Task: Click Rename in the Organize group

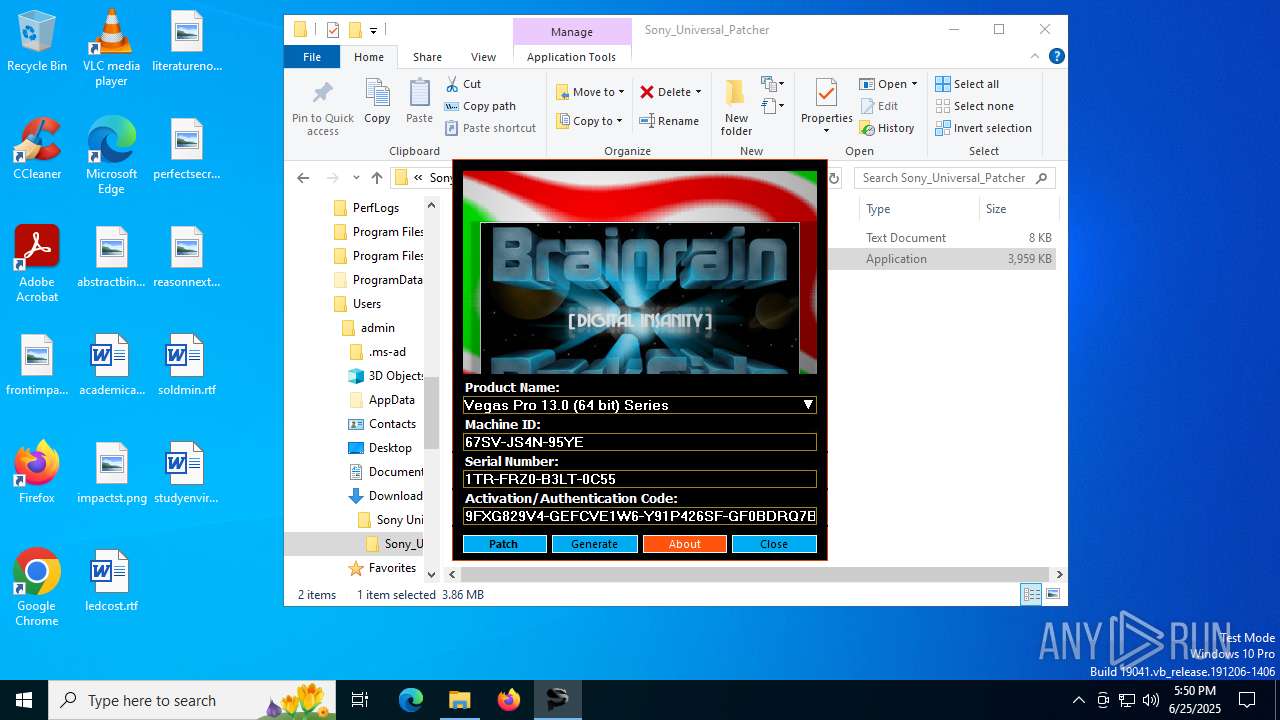Action: 669,121
